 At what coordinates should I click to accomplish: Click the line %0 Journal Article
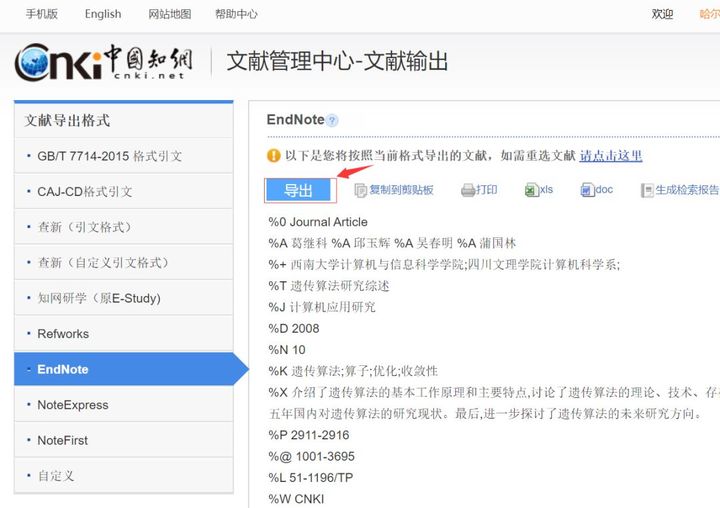[x=318, y=222]
